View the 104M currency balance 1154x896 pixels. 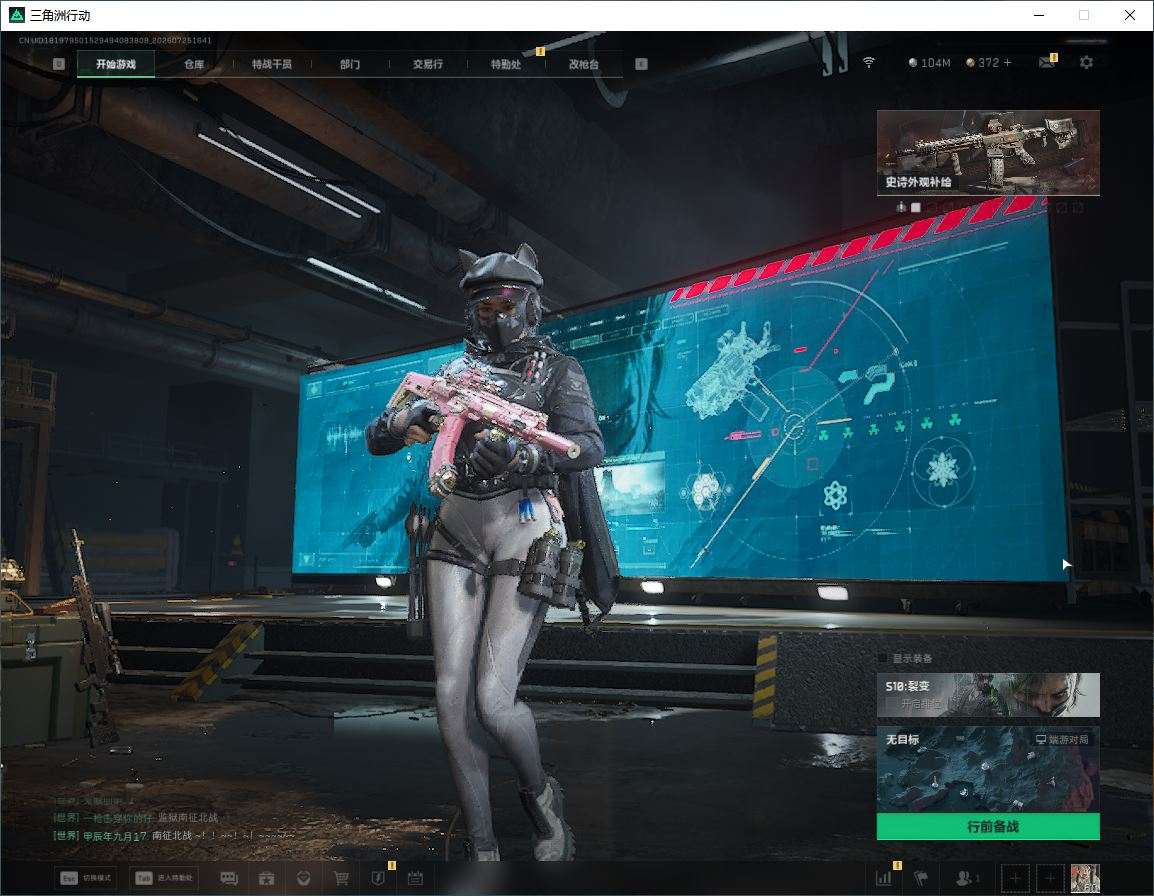930,63
